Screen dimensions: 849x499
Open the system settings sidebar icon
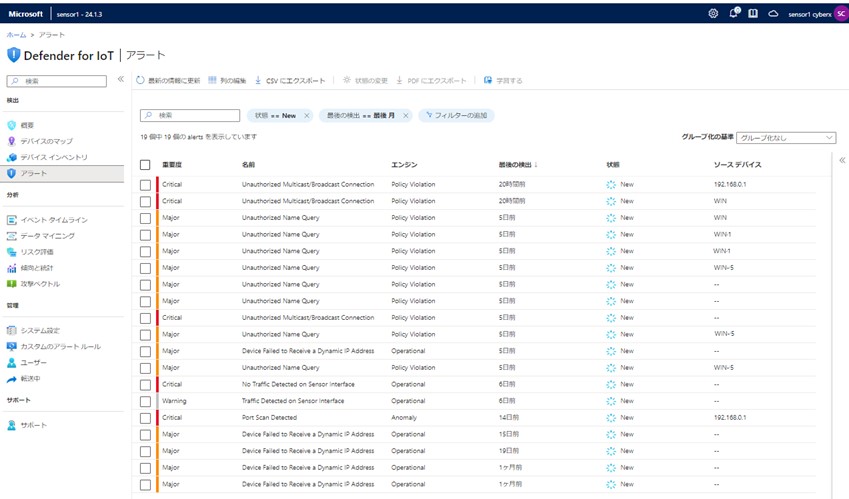pyautogui.click(x=11, y=330)
